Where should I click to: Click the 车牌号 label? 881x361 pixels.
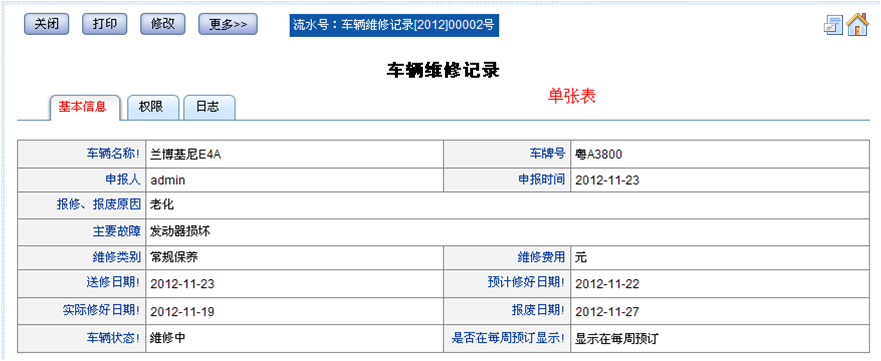click(x=547, y=153)
